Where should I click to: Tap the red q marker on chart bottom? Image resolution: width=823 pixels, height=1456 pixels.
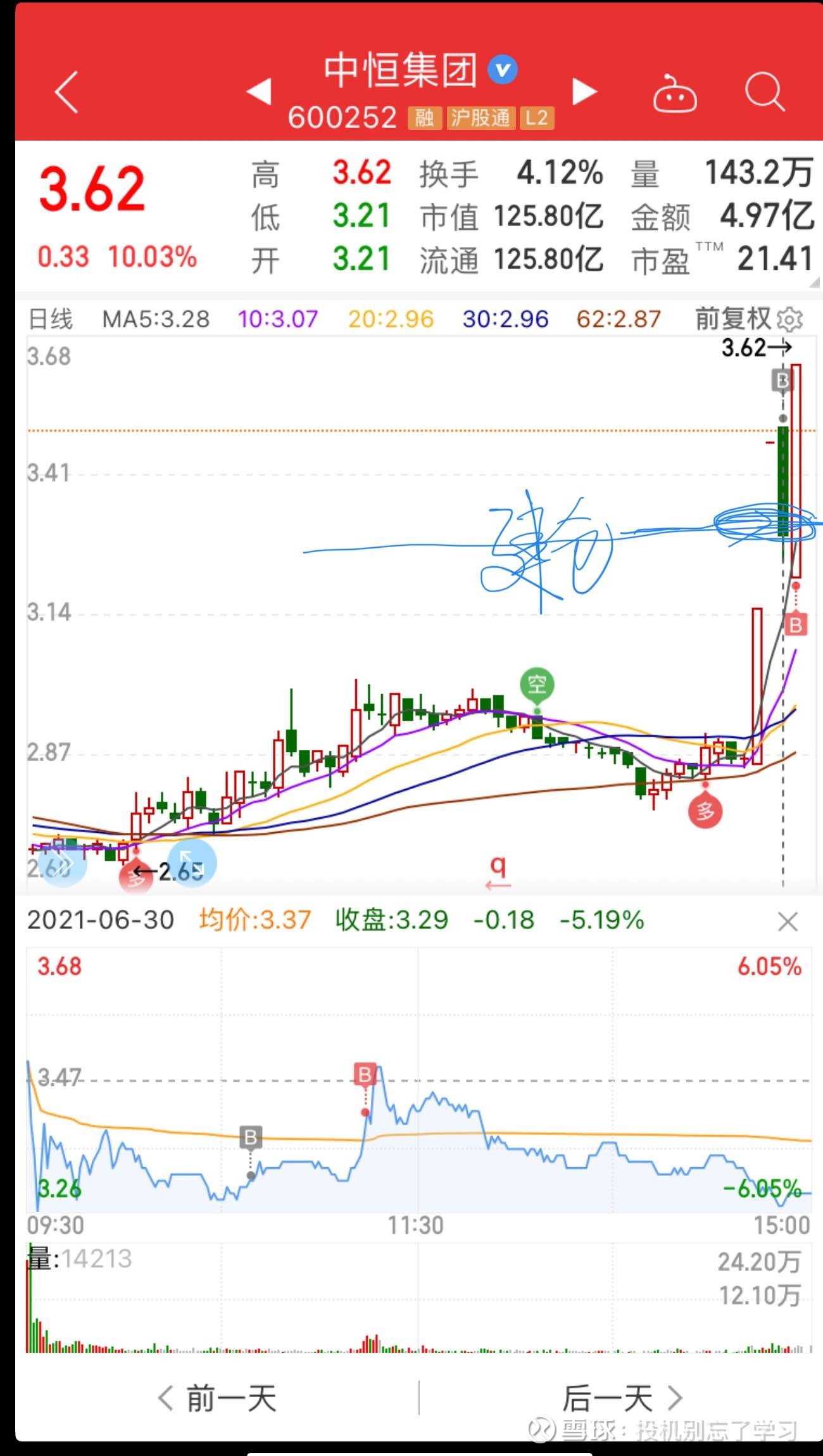498,871
